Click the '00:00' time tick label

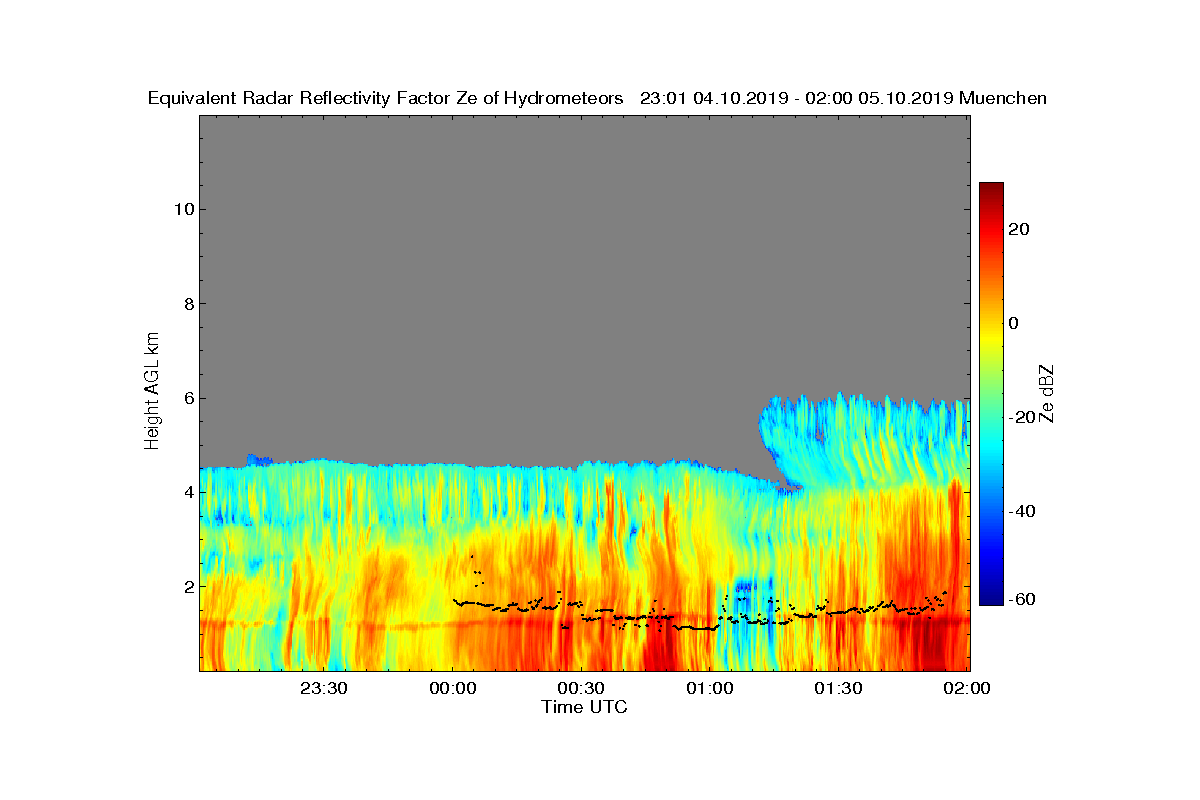(x=452, y=688)
